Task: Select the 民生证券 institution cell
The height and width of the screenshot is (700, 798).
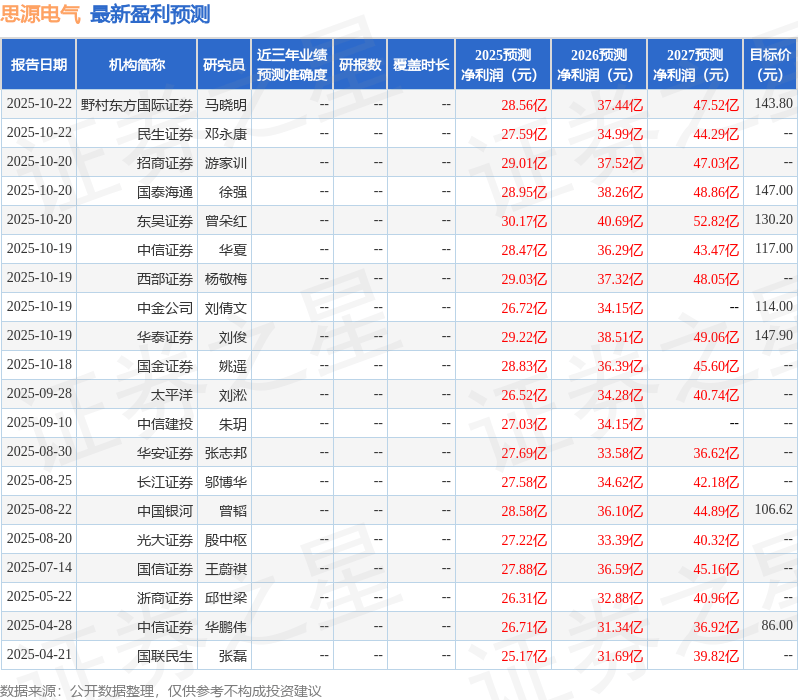Action: point(136,134)
